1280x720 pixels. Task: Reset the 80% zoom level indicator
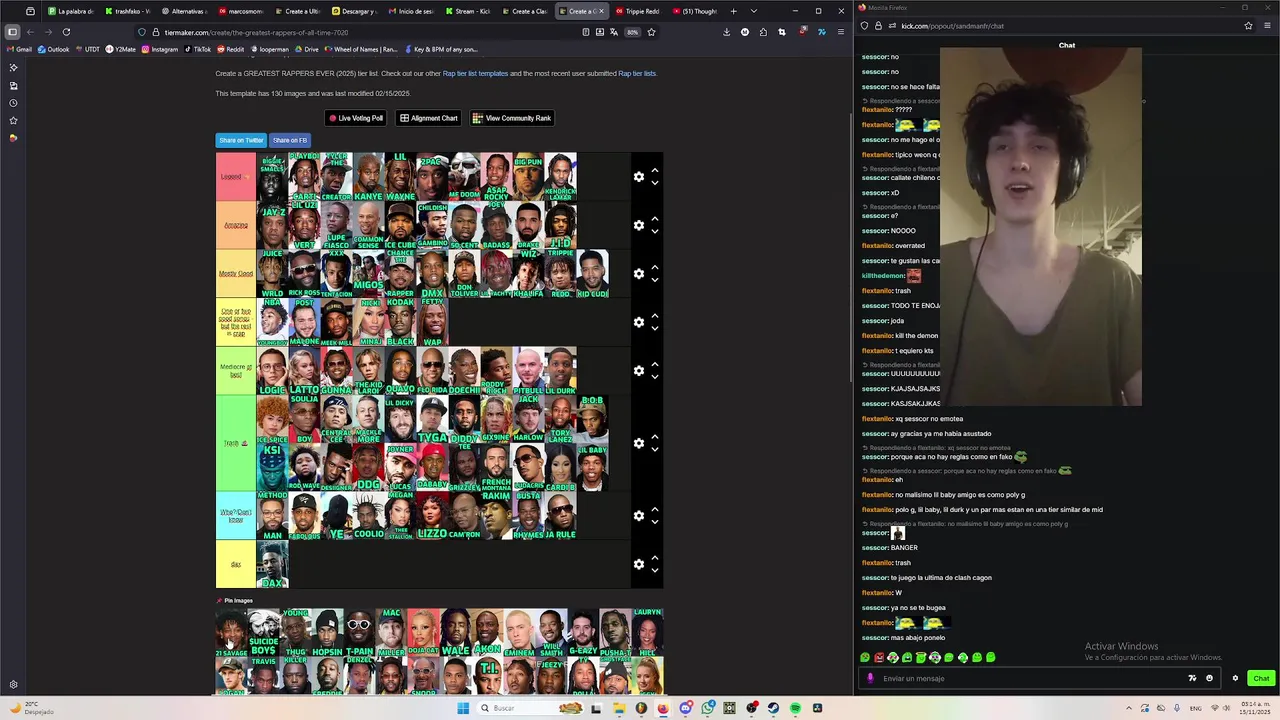click(x=633, y=32)
